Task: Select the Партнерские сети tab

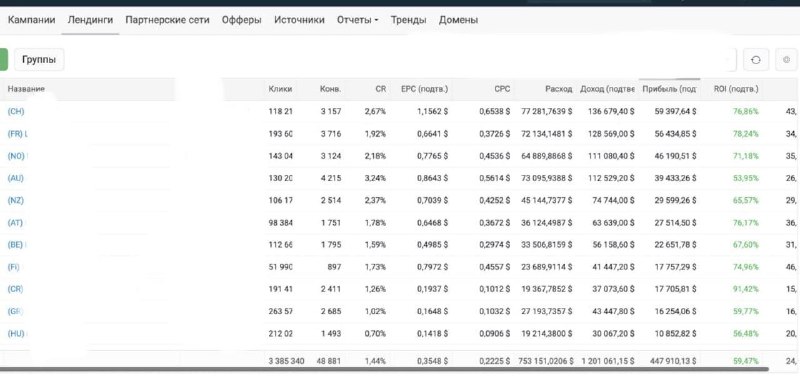Action: [x=167, y=20]
